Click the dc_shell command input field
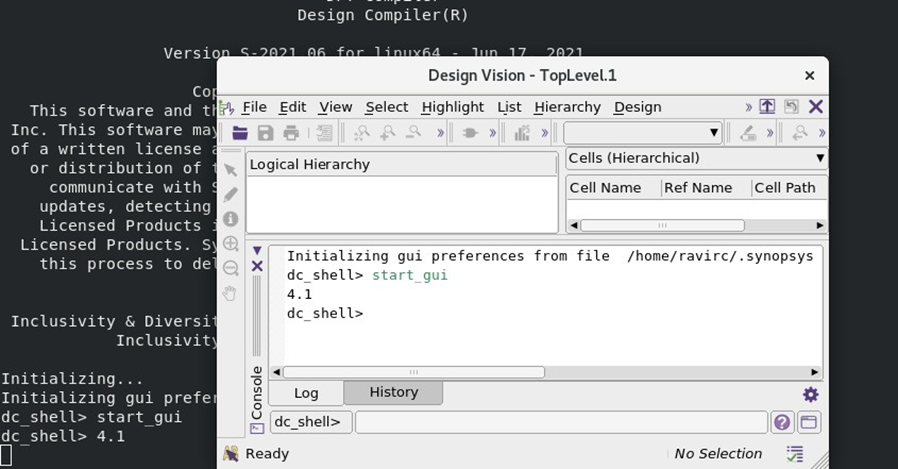898x469 pixels. pos(561,423)
